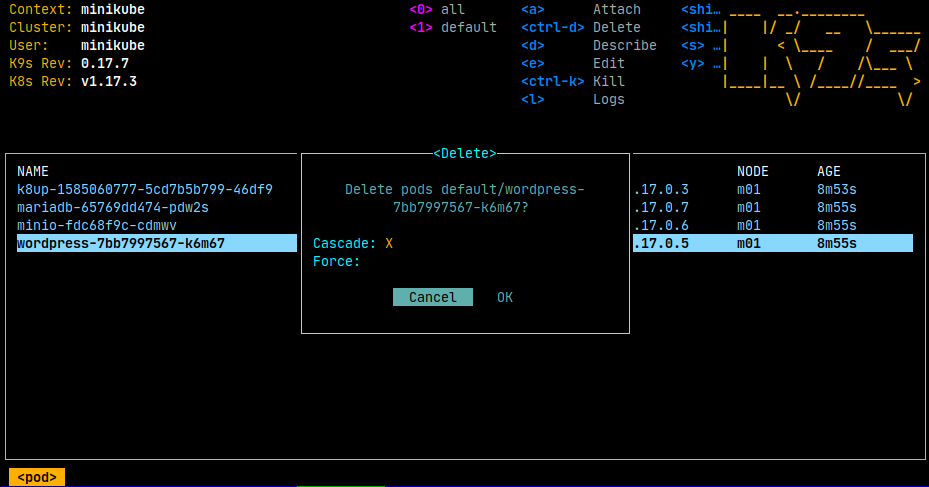Image resolution: width=929 pixels, height=487 pixels.
Task: Click the ctrl-d Delete command hint
Action: [616, 27]
